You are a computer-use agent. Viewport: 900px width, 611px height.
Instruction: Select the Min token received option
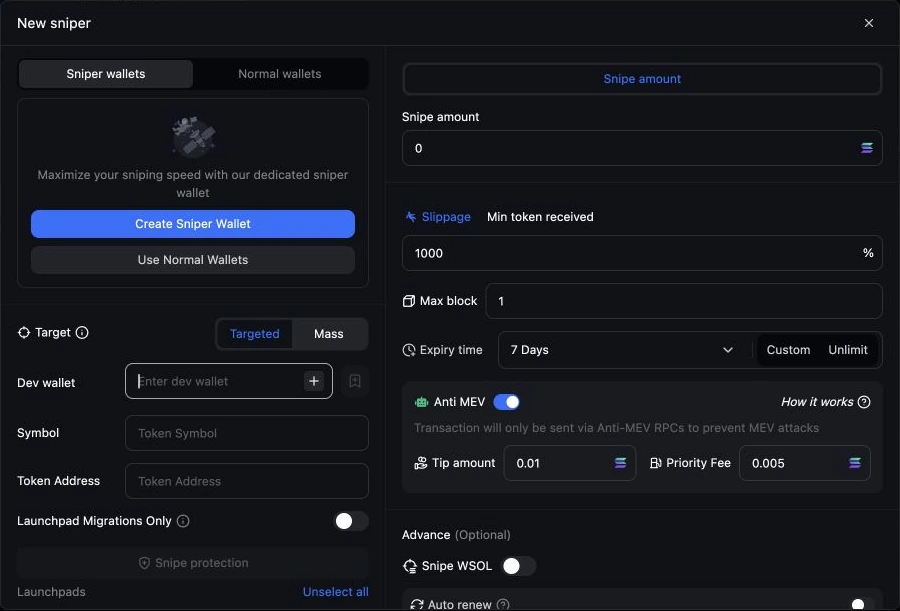tap(540, 216)
